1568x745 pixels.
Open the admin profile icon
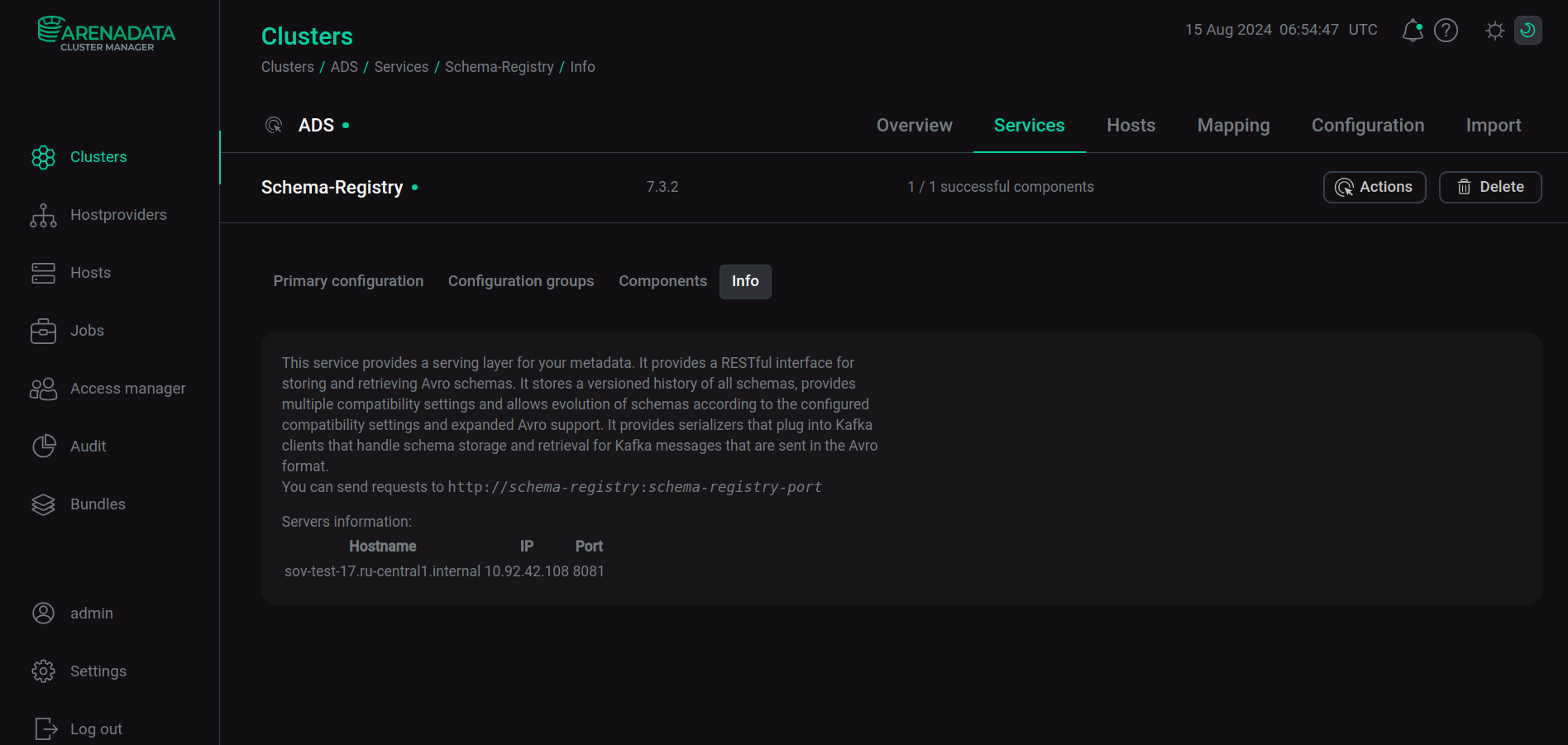click(43, 614)
